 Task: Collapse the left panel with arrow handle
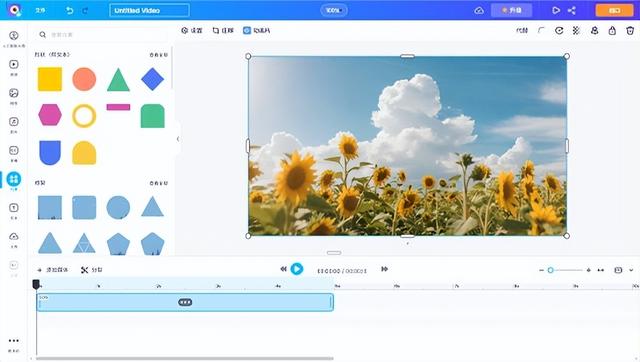coord(178,139)
